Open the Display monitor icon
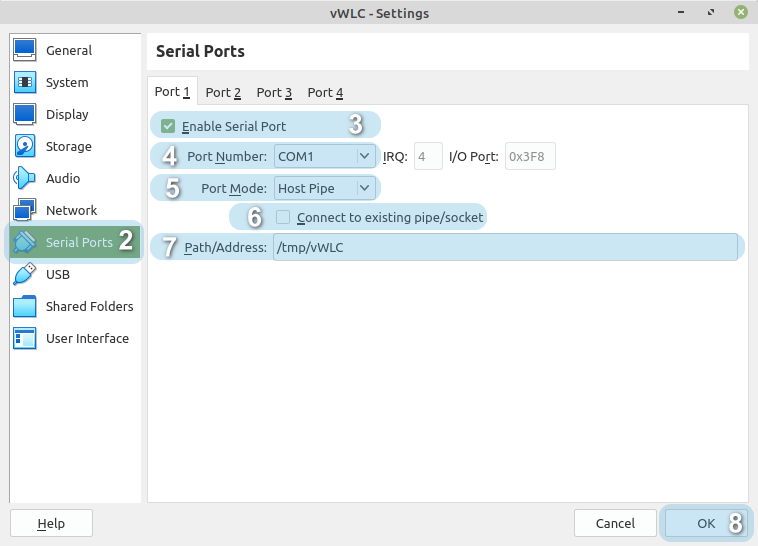758x546 pixels. click(25, 114)
